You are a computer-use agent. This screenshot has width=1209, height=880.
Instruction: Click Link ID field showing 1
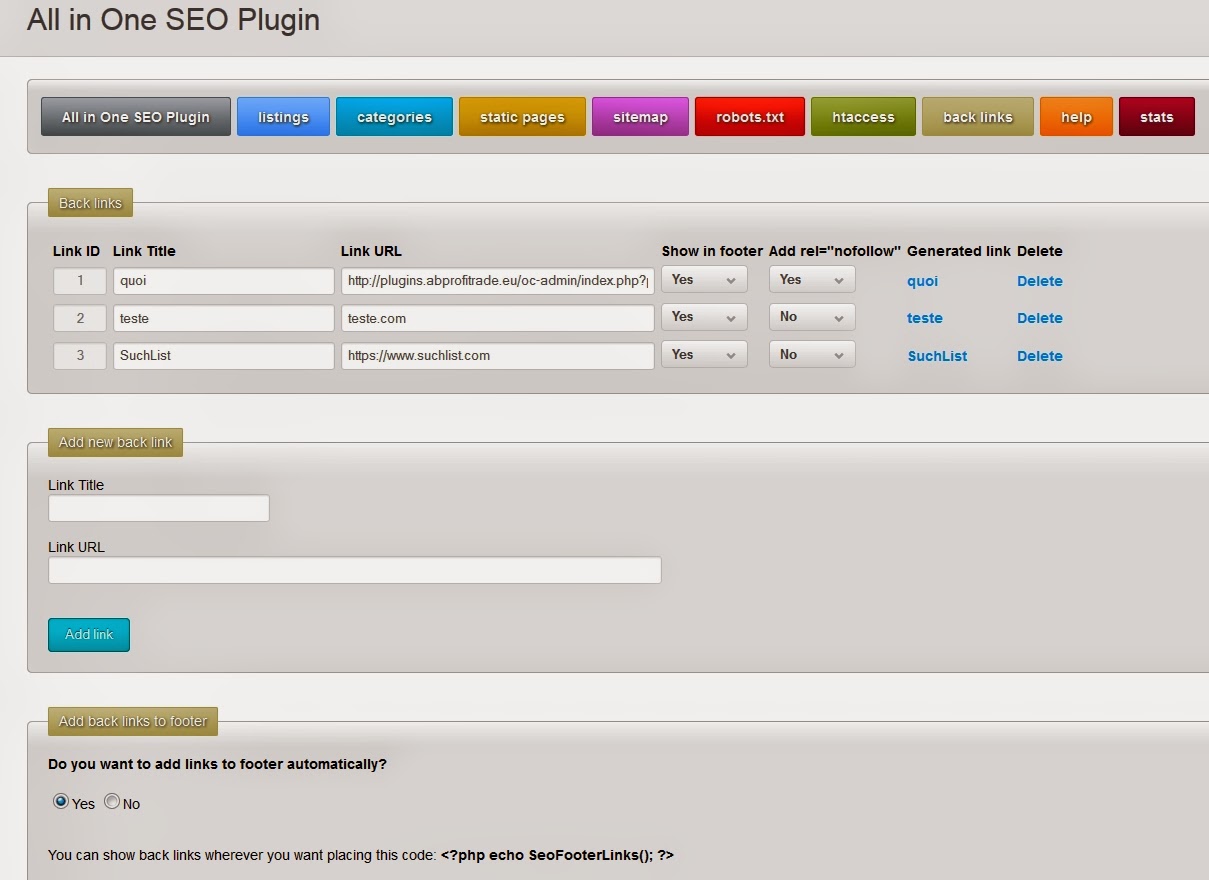[80, 281]
